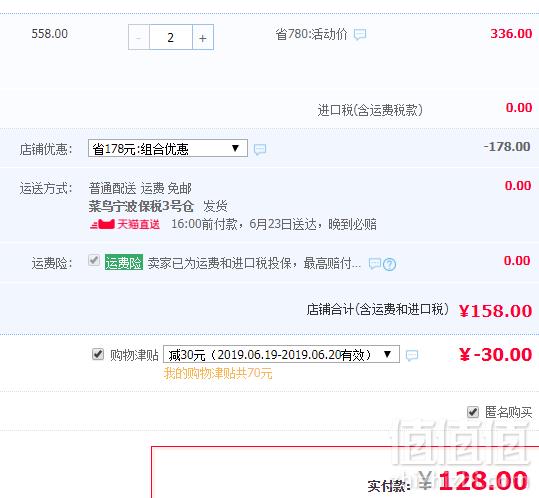Click 菜鸟宁波保税3号仓 warehouse text
The width and height of the screenshot is (539, 498).
pyautogui.click(x=141, y=206)
